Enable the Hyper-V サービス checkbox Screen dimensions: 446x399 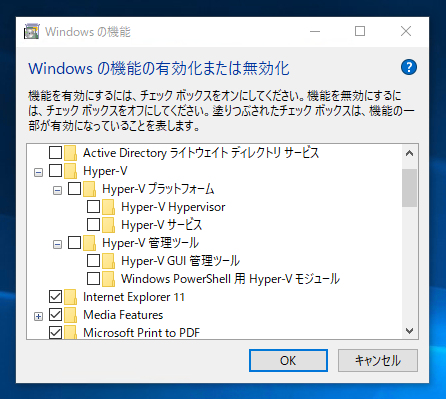click(93, 225)
